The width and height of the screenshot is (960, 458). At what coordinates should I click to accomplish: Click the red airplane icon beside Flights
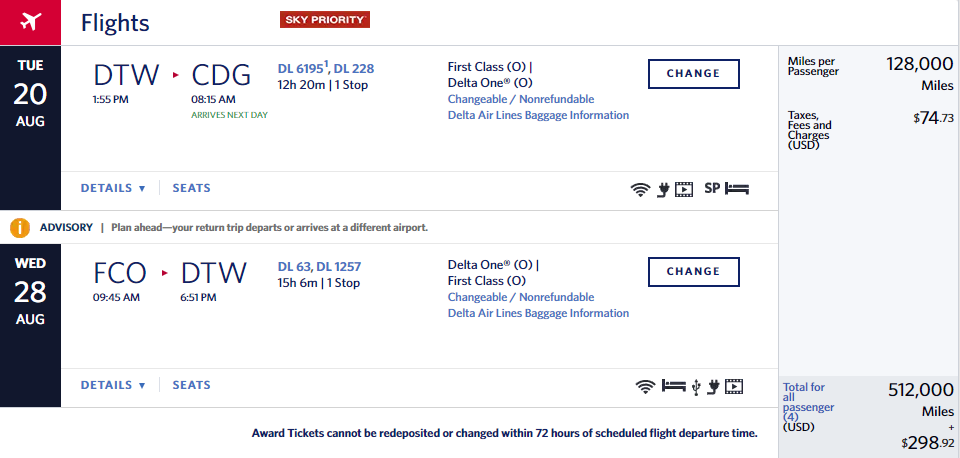pyautogui.click(x=30, y=22)
